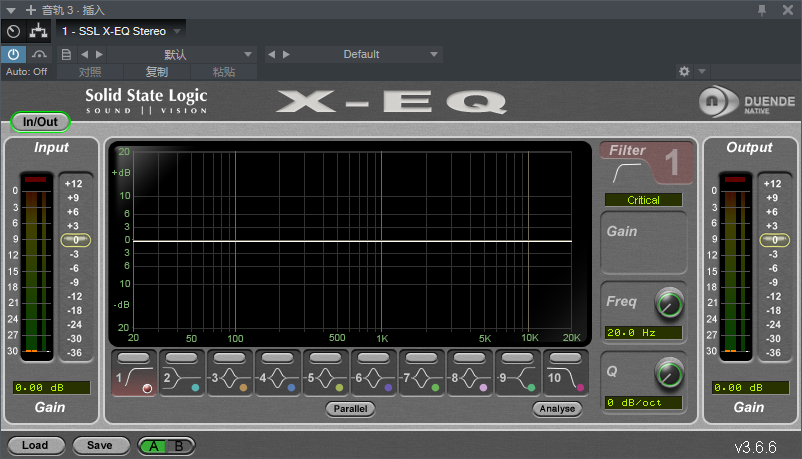Toggle band 10 enable button
Viewport: 802px width, 459px height.
[x=565, y=358]
